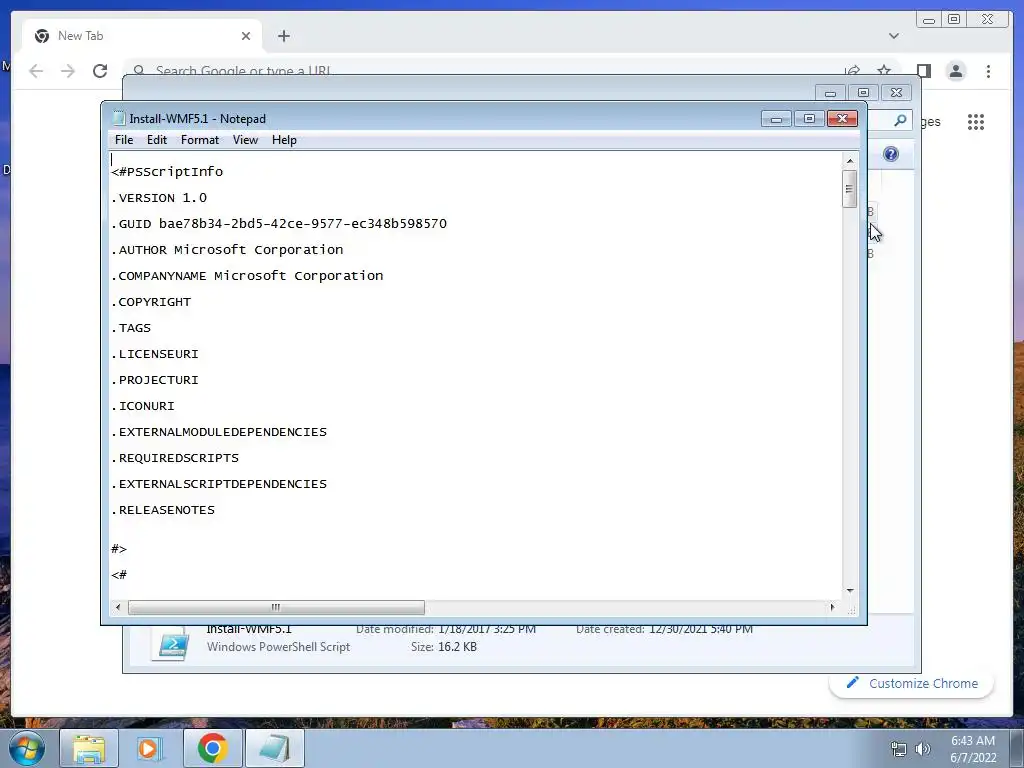Reload the page in Chrome

pyautogui.click(x=100, y=71)
